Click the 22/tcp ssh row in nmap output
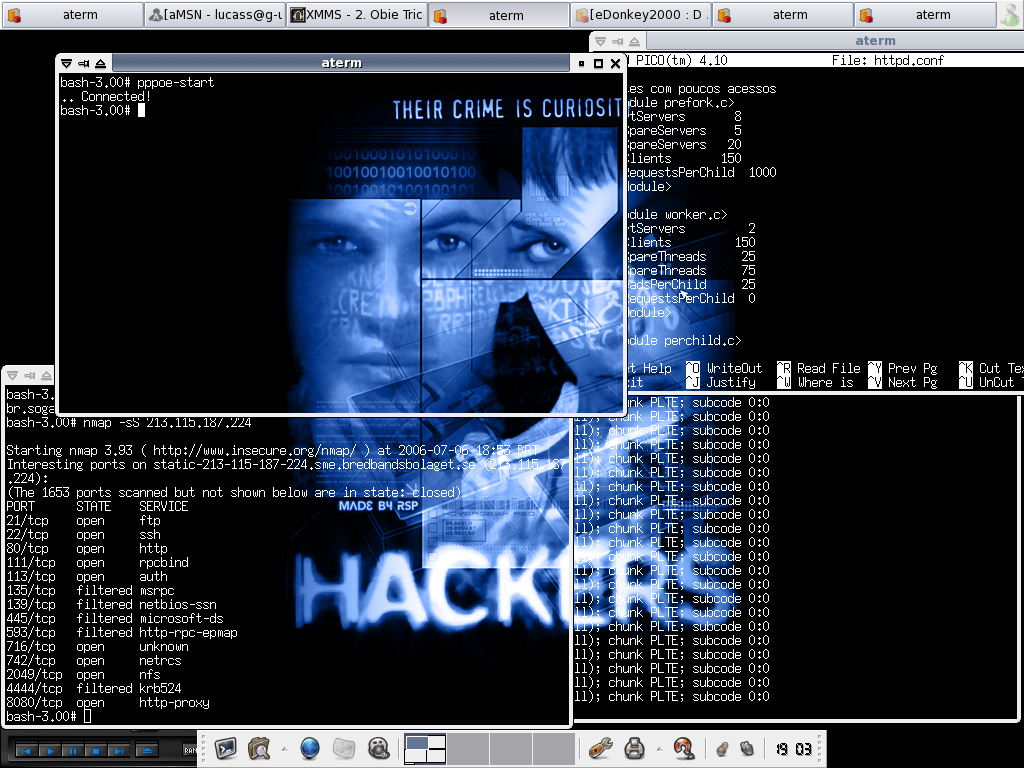Screen dimensions: 1024x768 coord(84,535)
